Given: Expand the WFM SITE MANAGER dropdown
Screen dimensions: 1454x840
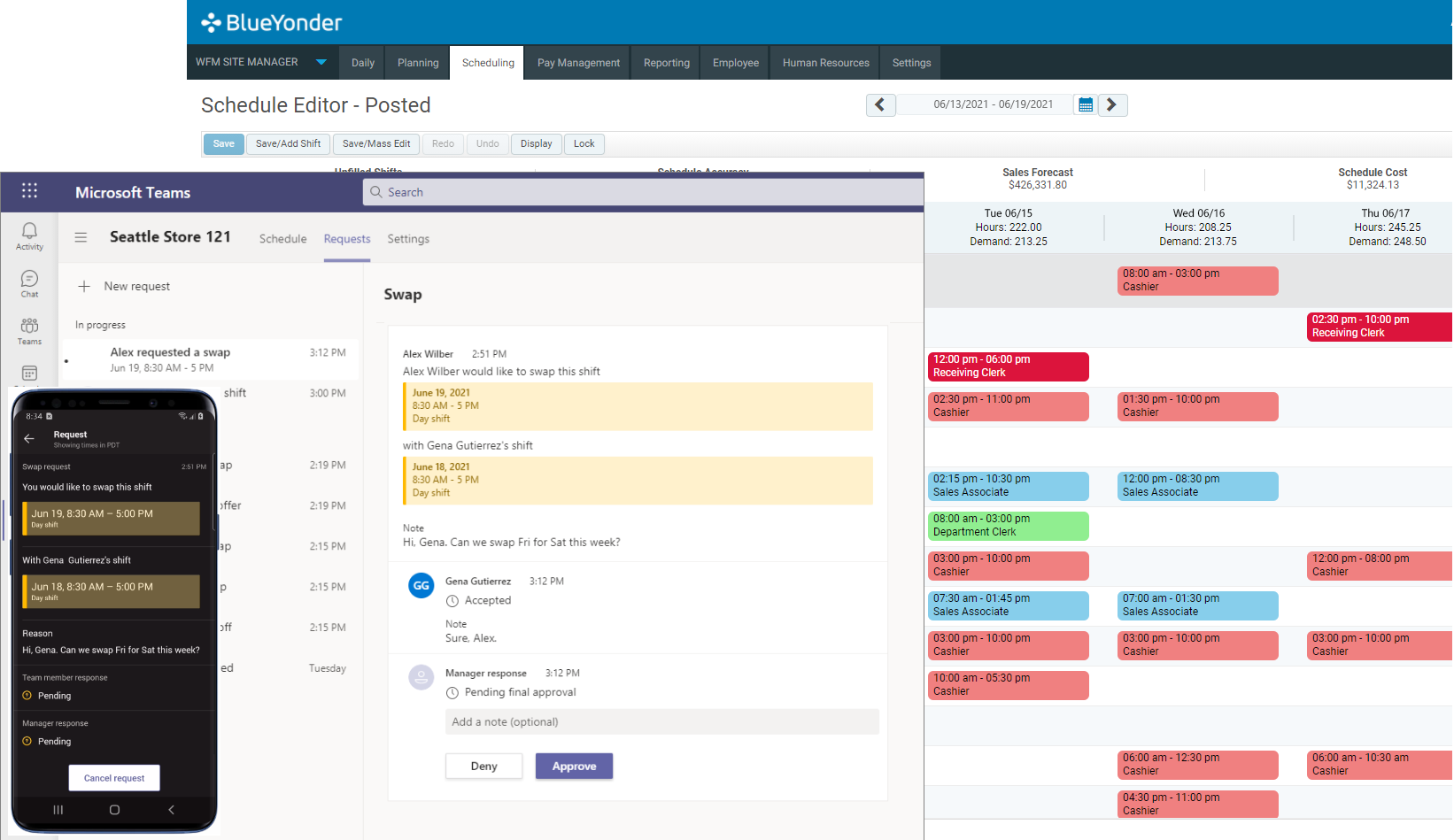Looking at the screenshot, I should tap(321, 62).
